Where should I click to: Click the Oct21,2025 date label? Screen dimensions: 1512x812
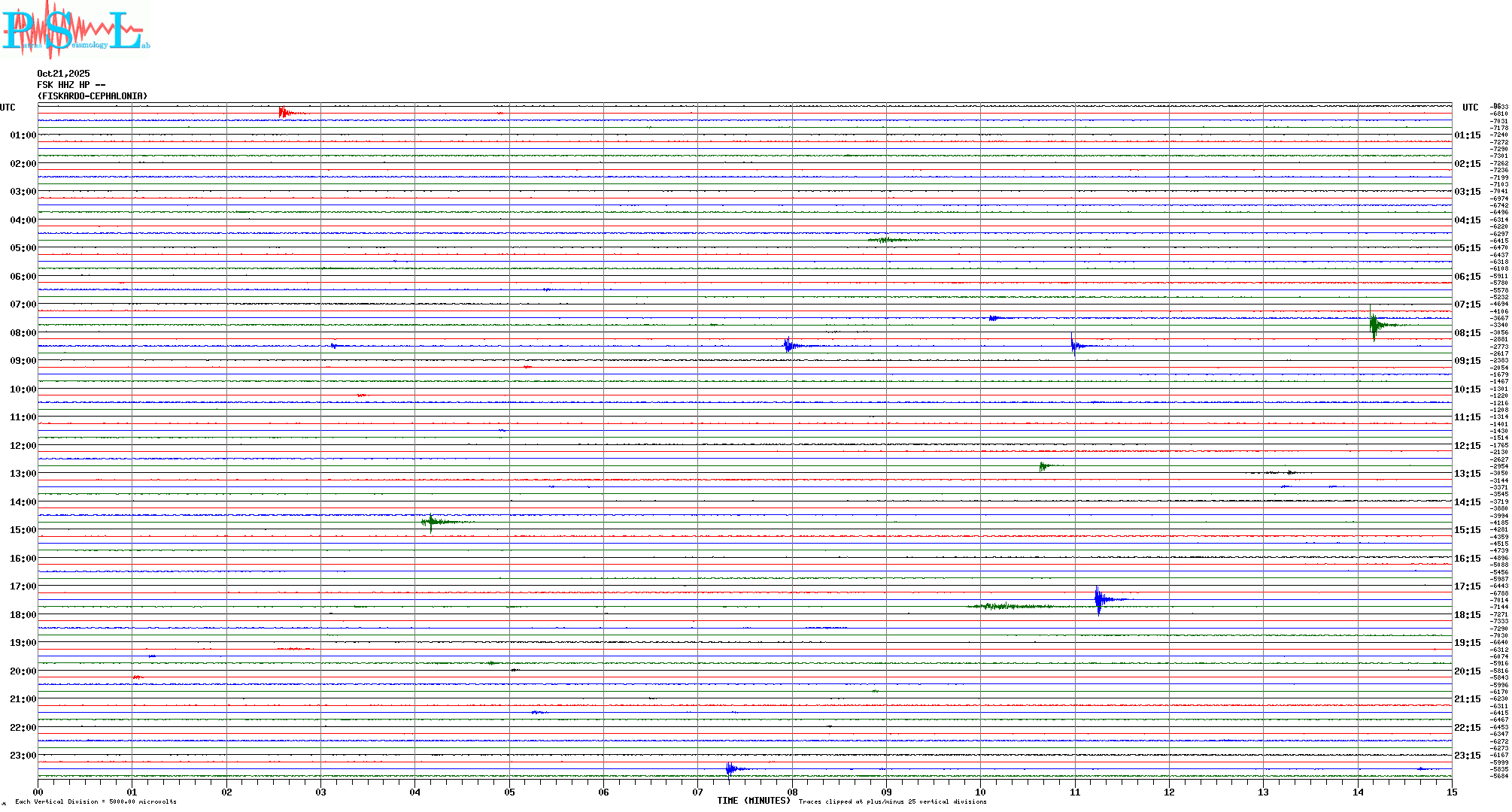[63, 74]
